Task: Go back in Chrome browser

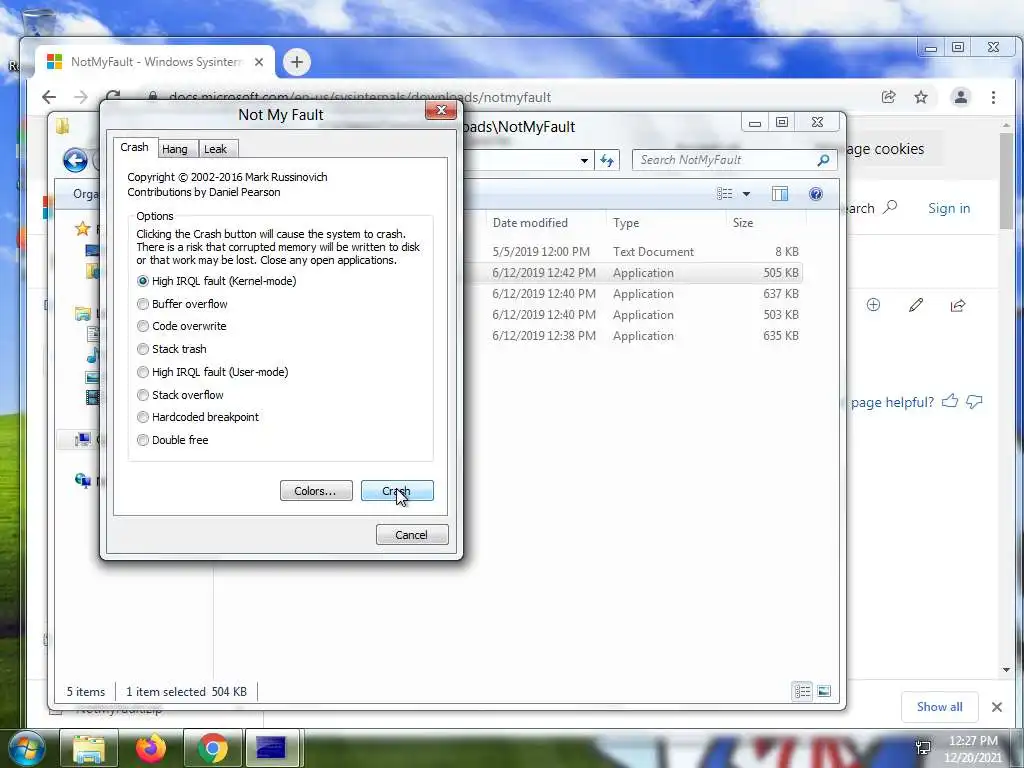Action: coord(49,97)
